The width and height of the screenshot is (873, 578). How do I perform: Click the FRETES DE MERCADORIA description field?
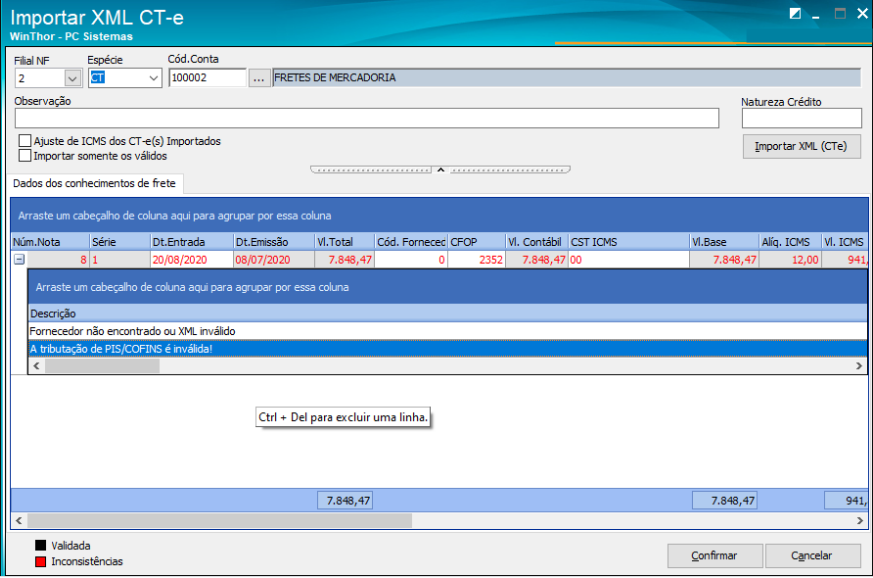tap(566, 78)
